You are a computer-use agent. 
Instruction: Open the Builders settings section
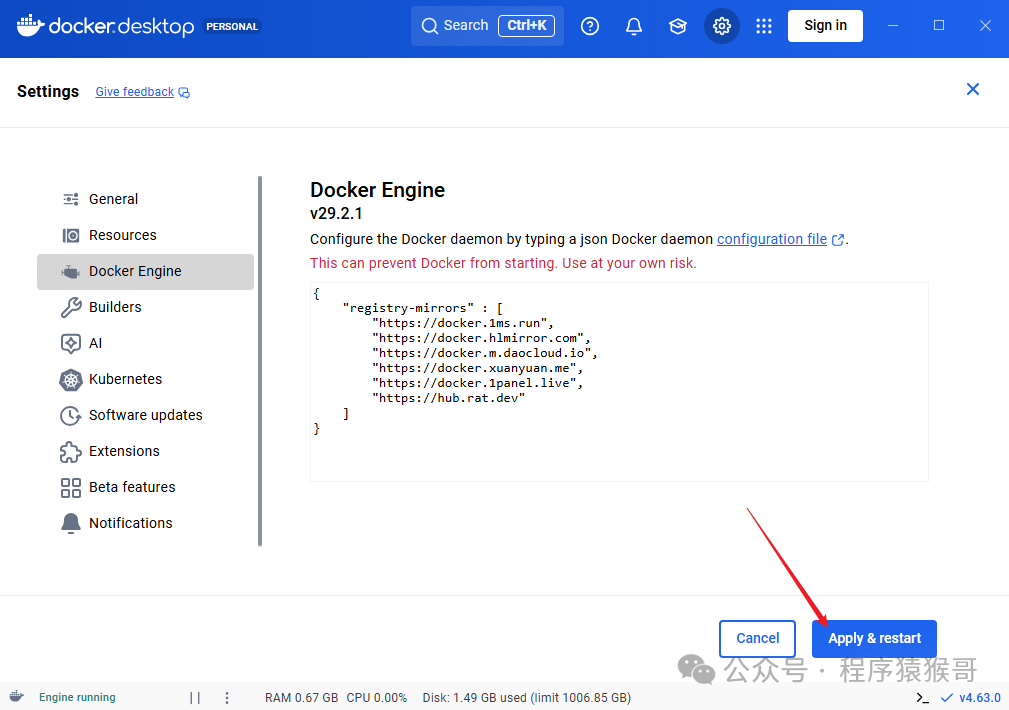click(115, 307)
